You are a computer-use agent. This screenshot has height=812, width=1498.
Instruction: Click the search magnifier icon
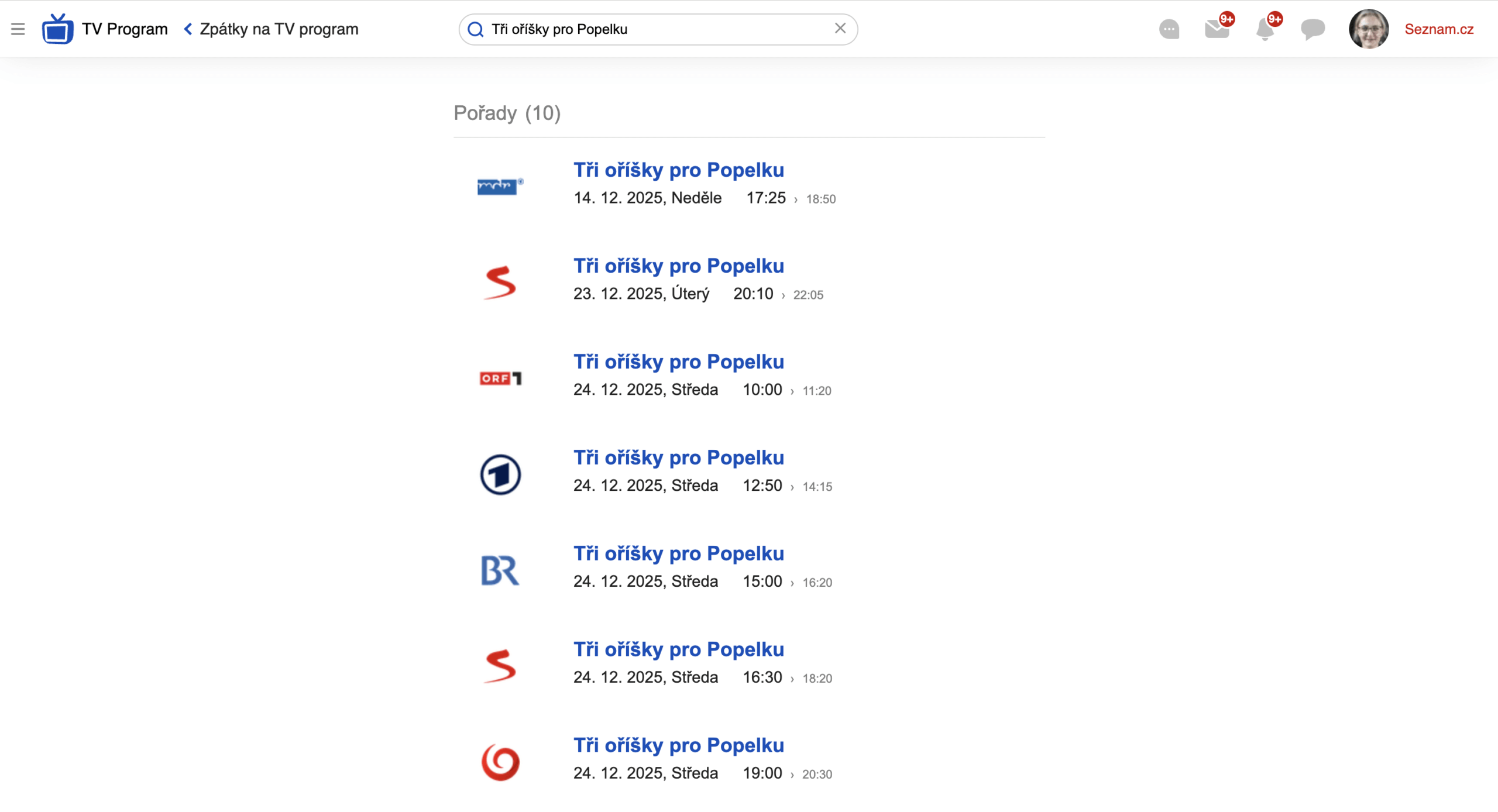pos(476,29)
